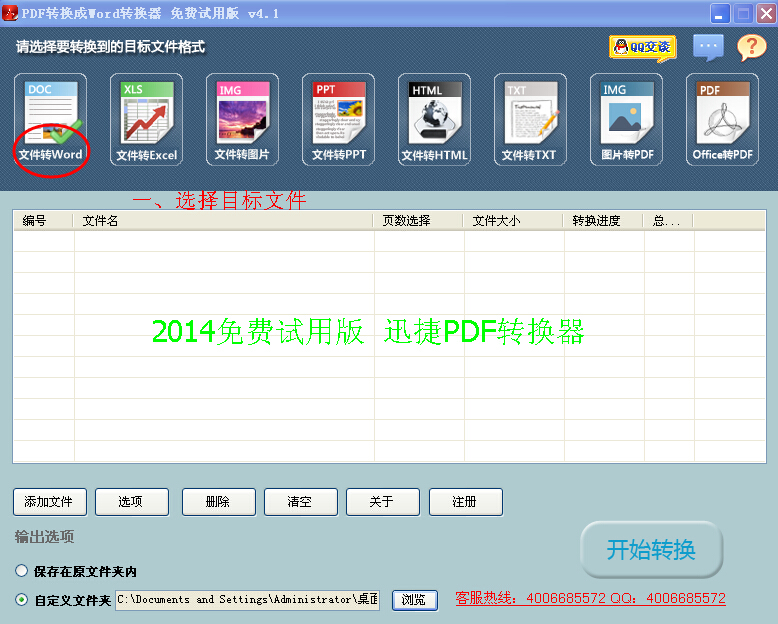Click the 清空 button to clear the list

(x=301, y=502)
